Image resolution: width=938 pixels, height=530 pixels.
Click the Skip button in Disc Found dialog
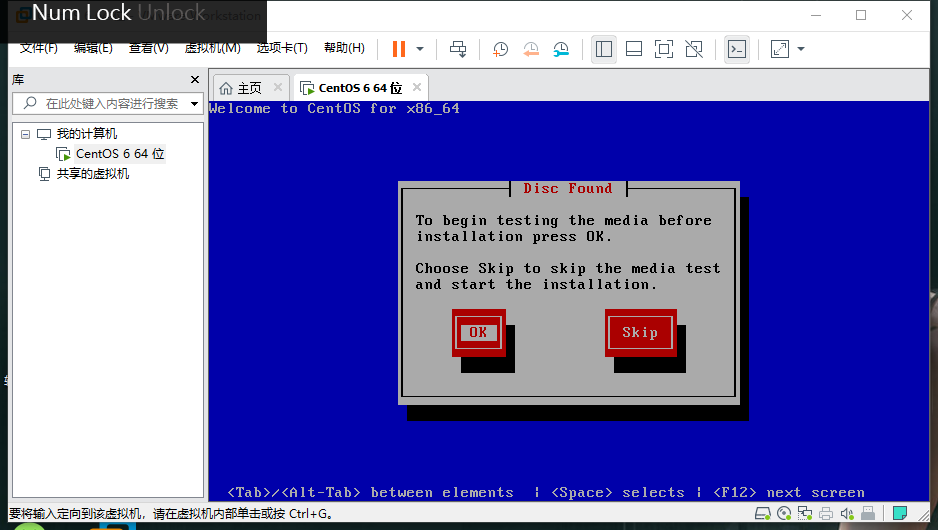click(x=640, y=333)
